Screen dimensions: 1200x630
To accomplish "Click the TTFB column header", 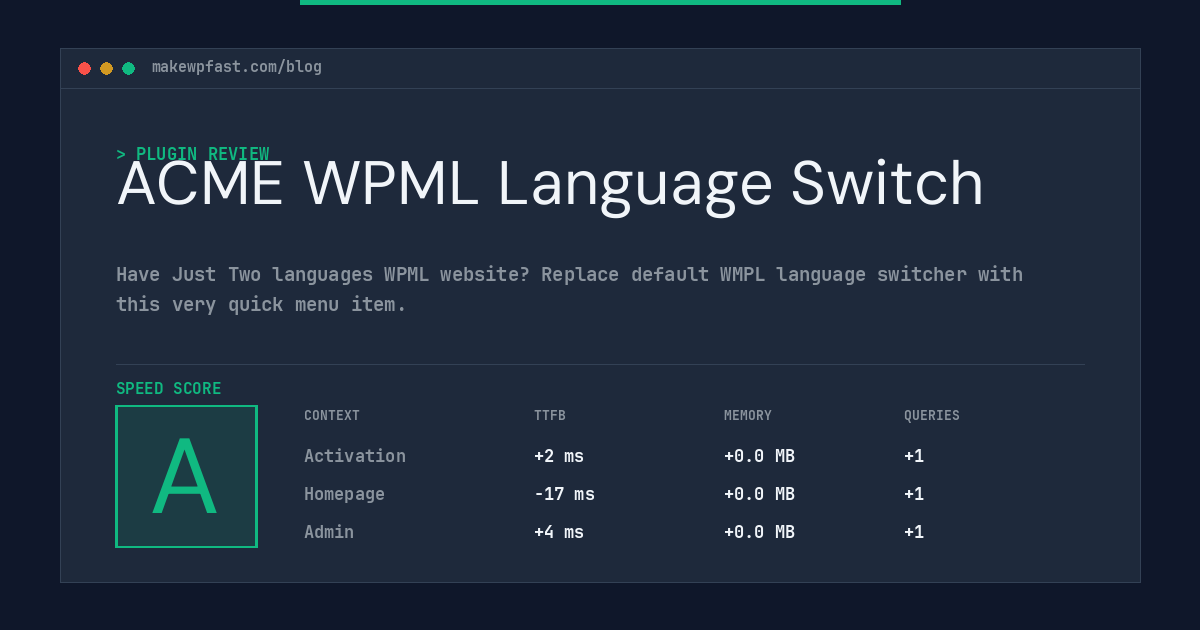I will [550, 416].
